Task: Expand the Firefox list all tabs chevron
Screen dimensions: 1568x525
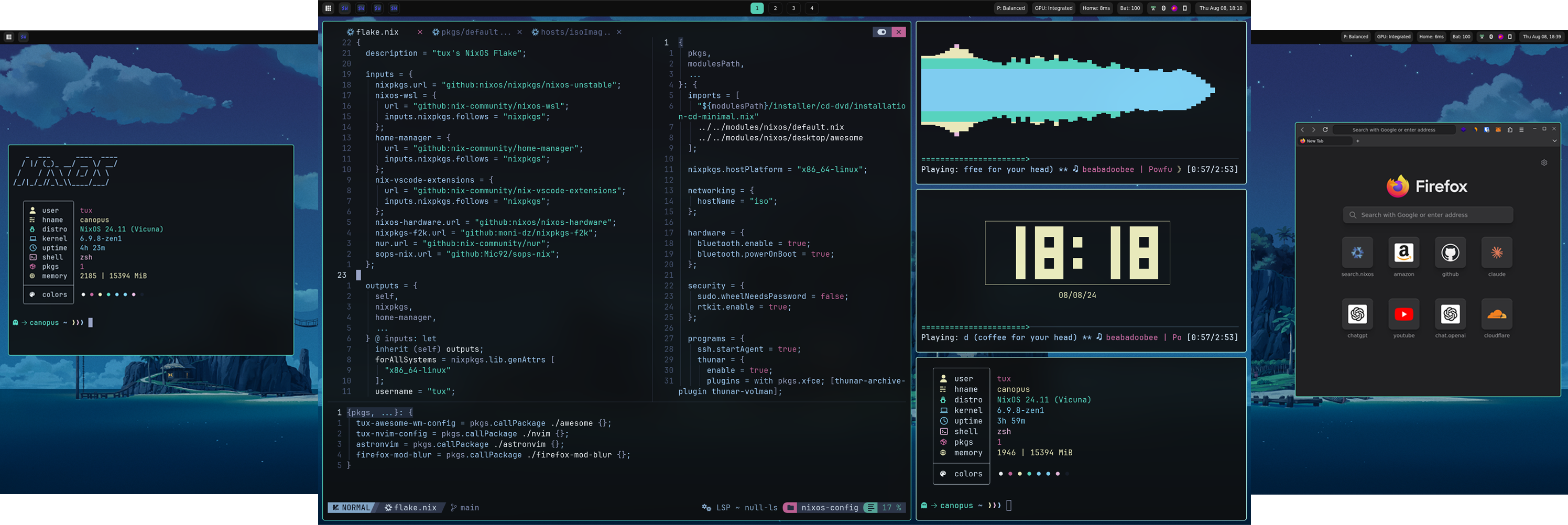Action: (1554, 140)
